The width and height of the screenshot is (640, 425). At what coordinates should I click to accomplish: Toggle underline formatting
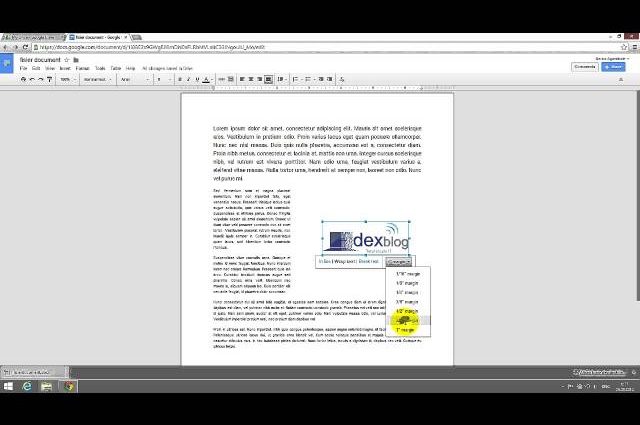(x=197, y=79)
